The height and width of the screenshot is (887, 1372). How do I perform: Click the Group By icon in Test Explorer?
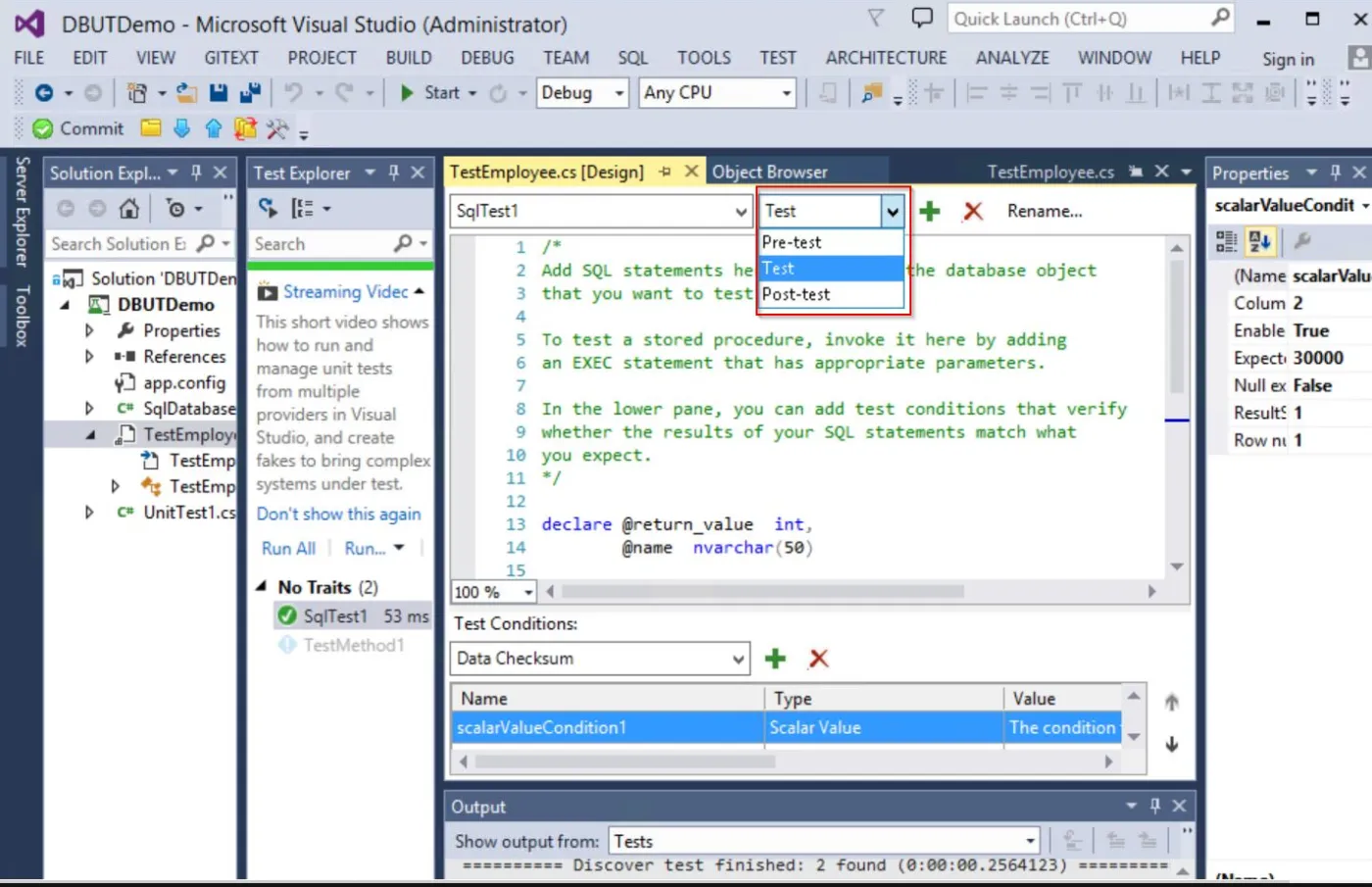pos(302,208)
